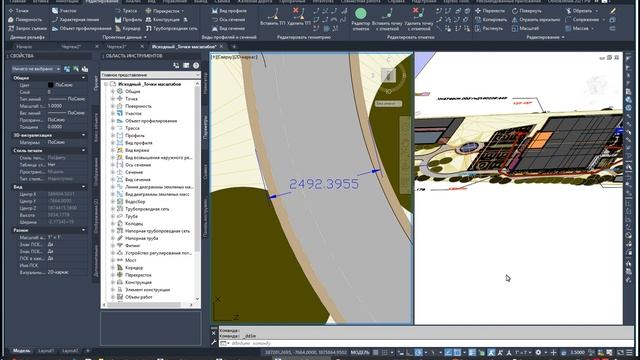Select the Масштаб edit tool
Image resolution: width=640 pixels, height=360 pixels.
click(525, 29)
